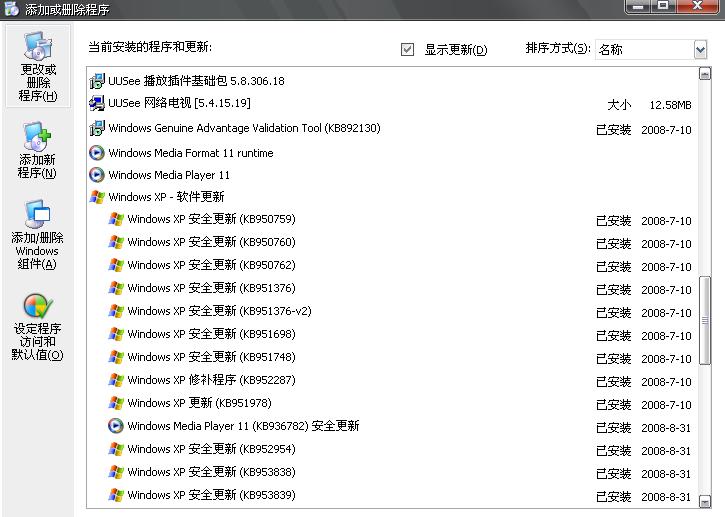Image resolution: width=725 pixels, height=517 pixels.
Task: Click the flag icon for KB953839
Action: pyautogui.click(x=116, y=495)
